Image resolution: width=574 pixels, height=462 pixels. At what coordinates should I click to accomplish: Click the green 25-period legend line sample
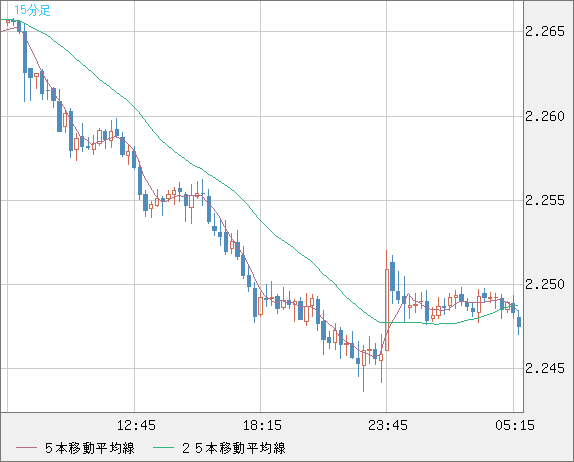pyautogui.click(x=163, y=448)
